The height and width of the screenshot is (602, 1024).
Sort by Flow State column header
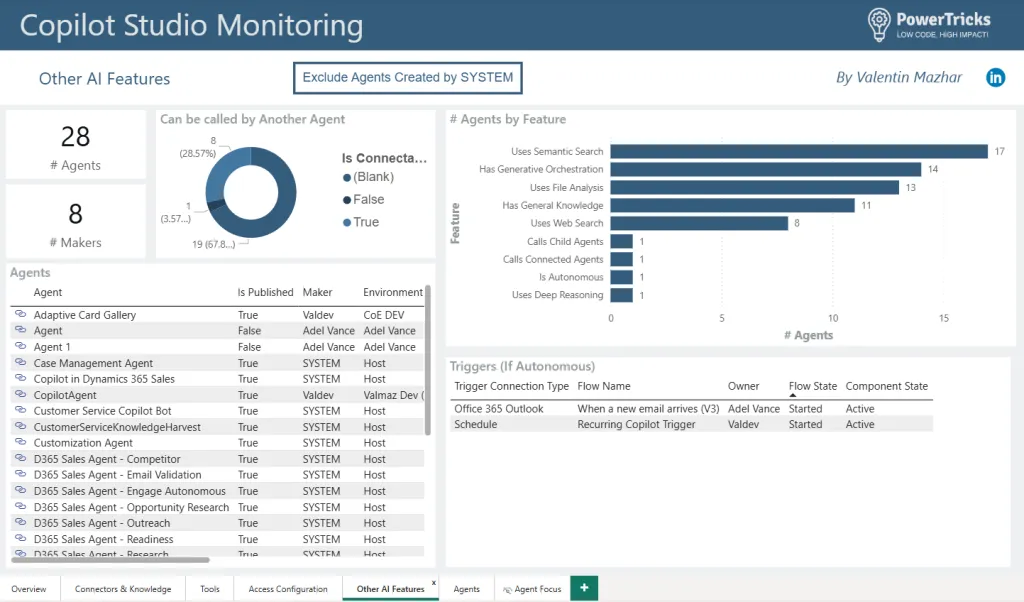click(x=812, y=386)
